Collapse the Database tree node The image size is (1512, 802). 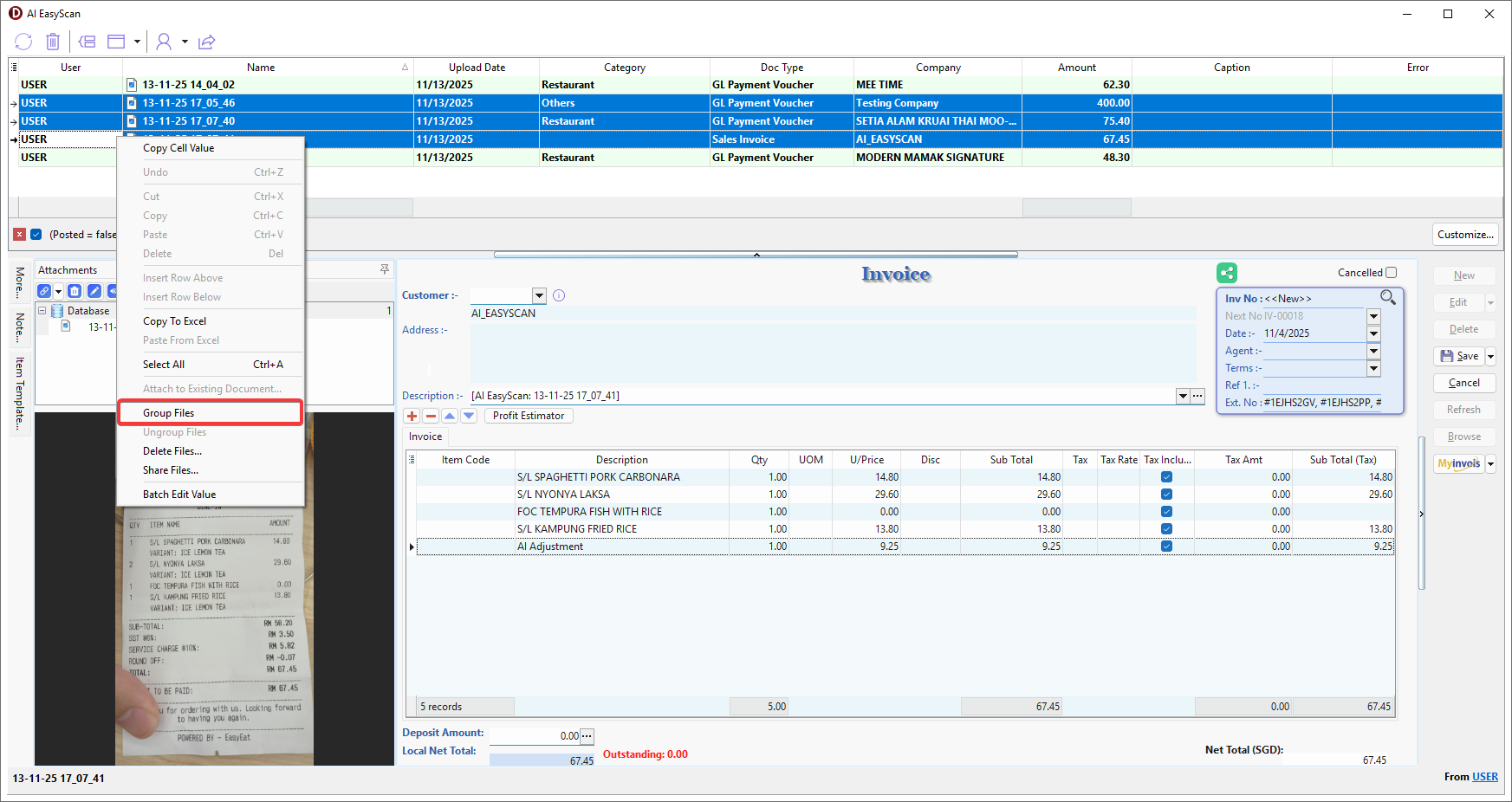(42, 311)
